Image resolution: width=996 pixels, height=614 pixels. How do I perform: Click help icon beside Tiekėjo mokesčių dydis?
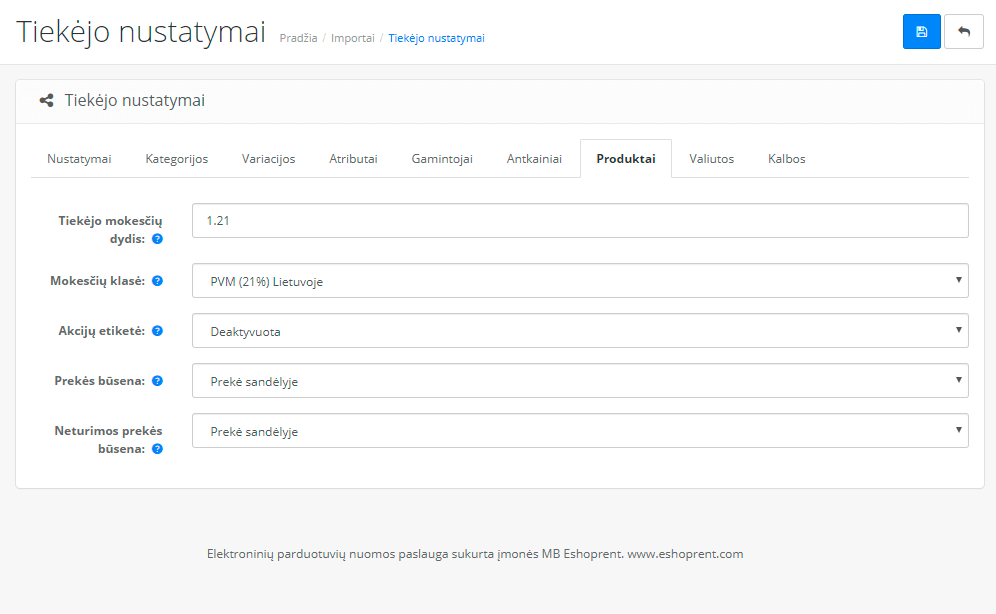pos(158,239)
